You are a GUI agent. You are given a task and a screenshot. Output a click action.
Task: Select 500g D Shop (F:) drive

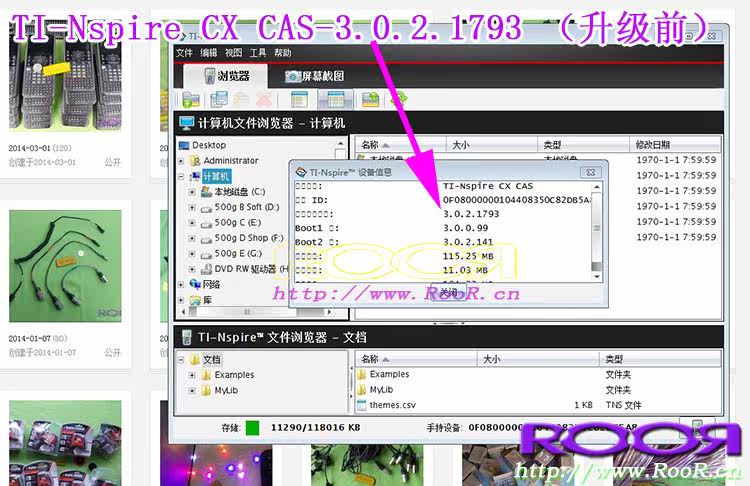pyautogui.click(x=249, y=238)
